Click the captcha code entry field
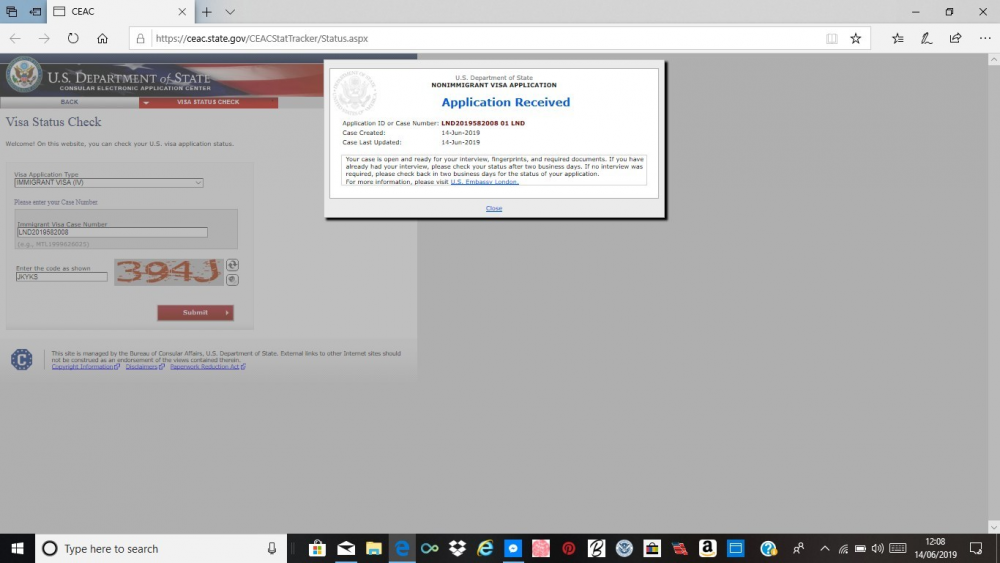 pos(61,277)
